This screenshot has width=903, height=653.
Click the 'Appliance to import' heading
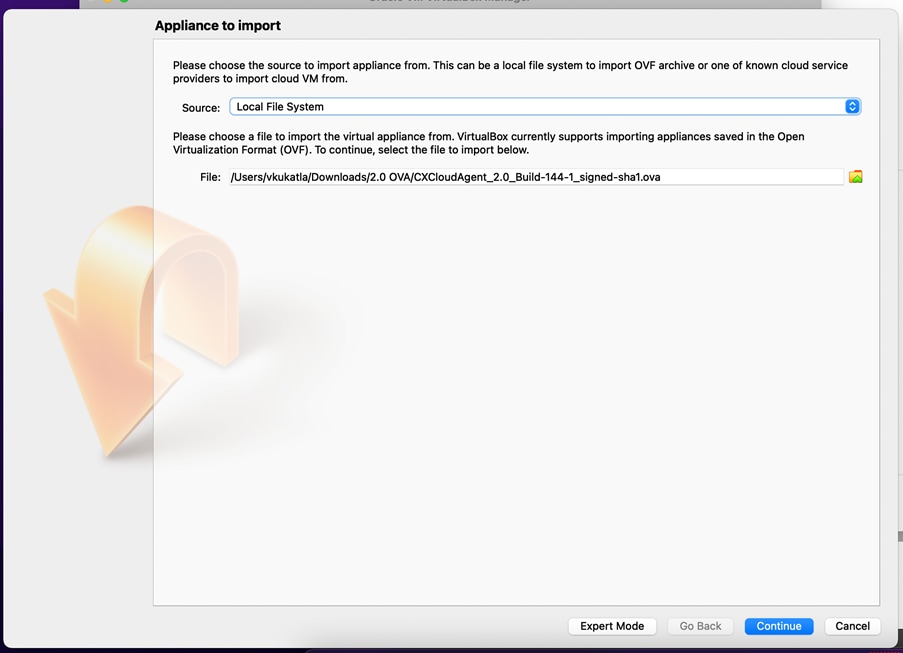point(218,25)
